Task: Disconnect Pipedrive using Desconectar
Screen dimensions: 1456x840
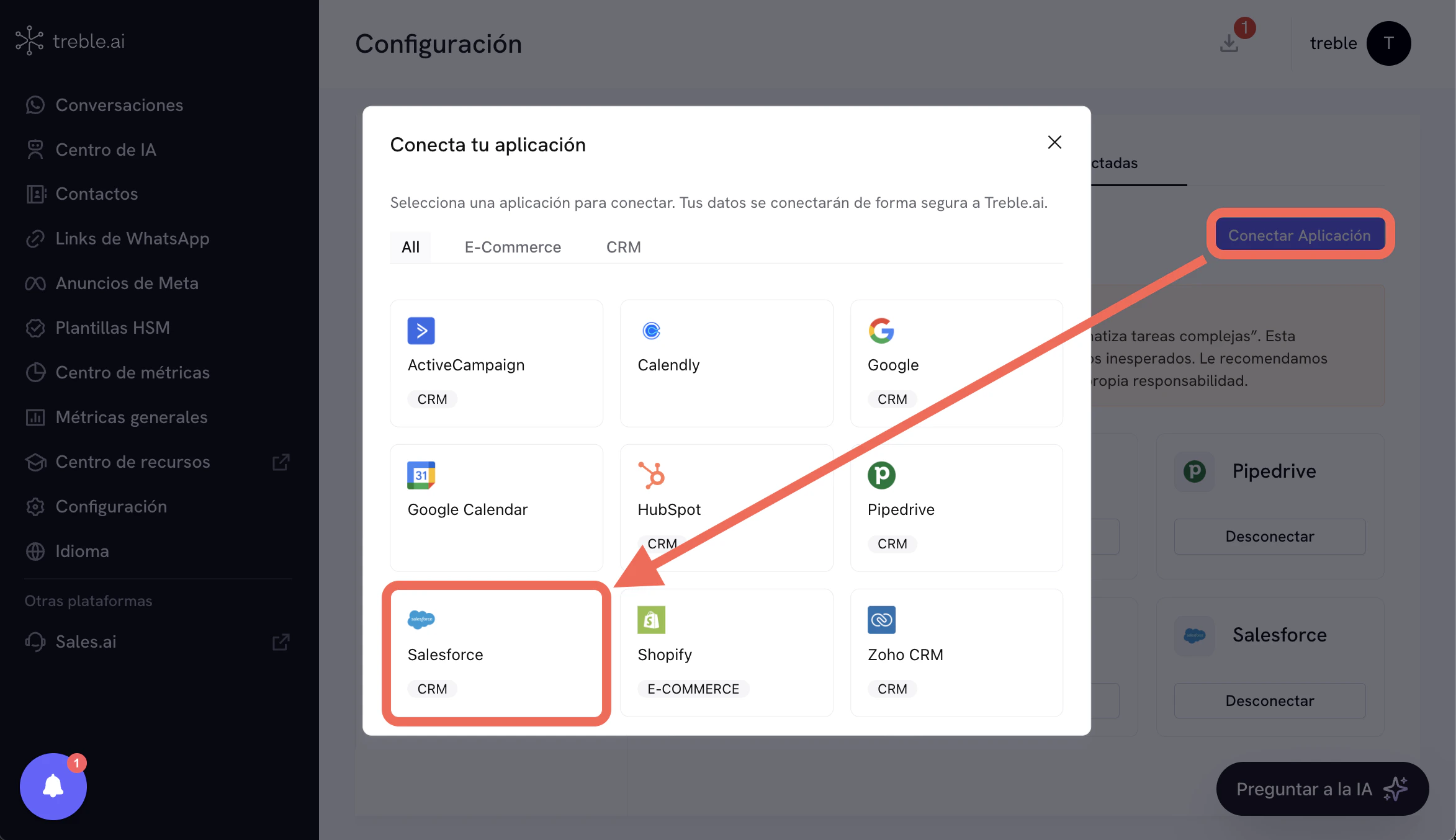Action: 1269,536
